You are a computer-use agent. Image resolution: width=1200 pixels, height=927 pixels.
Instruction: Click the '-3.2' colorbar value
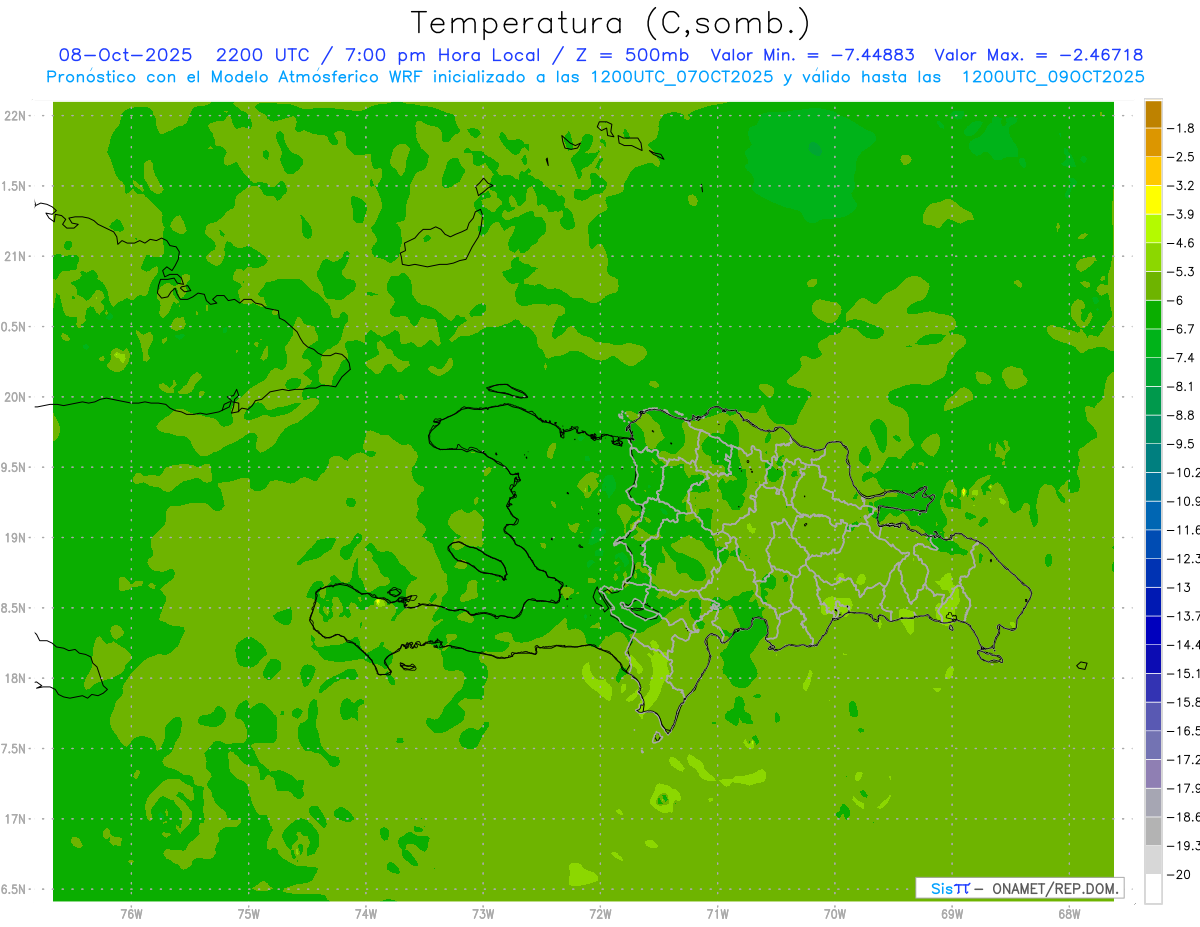coord(1182,186)
